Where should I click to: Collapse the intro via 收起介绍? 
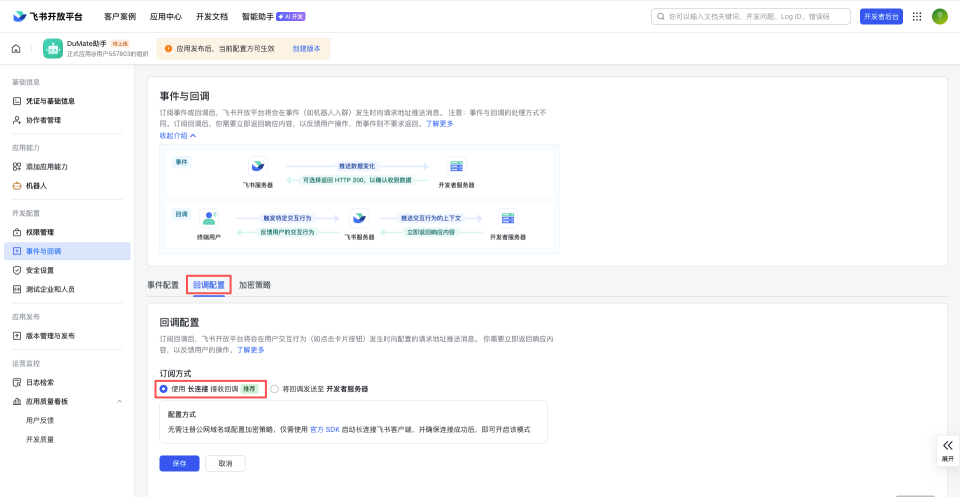178,135
